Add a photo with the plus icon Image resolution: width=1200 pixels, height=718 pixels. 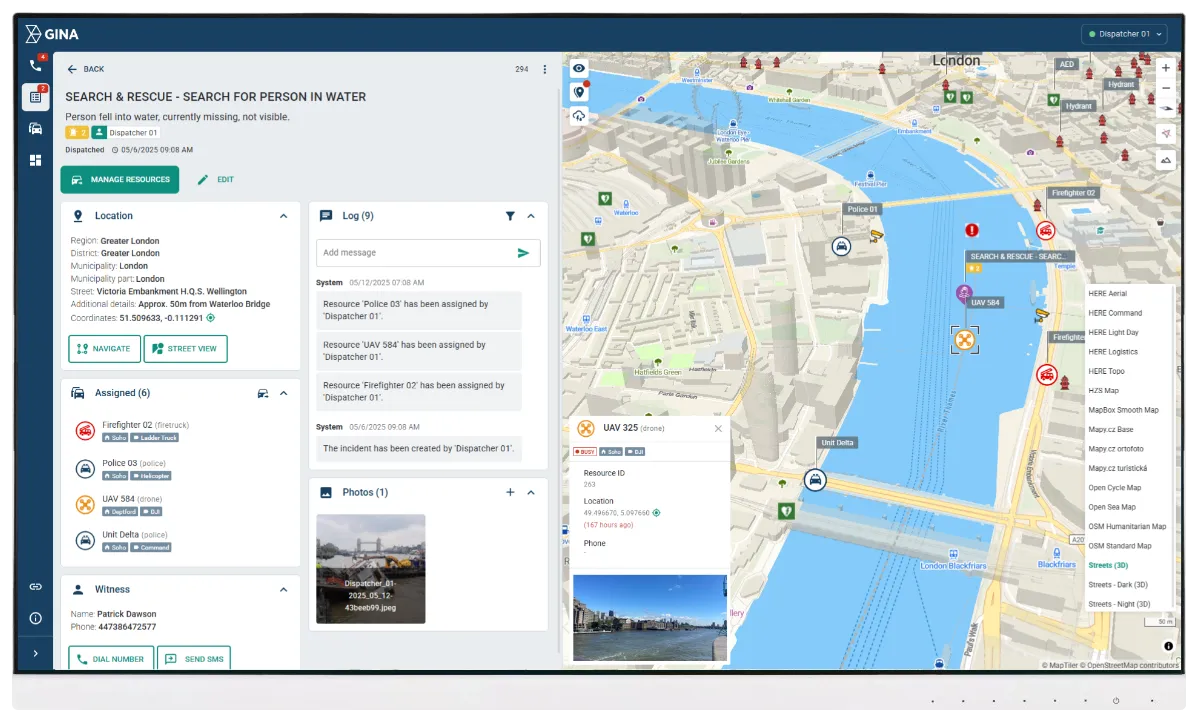(510, 492)
